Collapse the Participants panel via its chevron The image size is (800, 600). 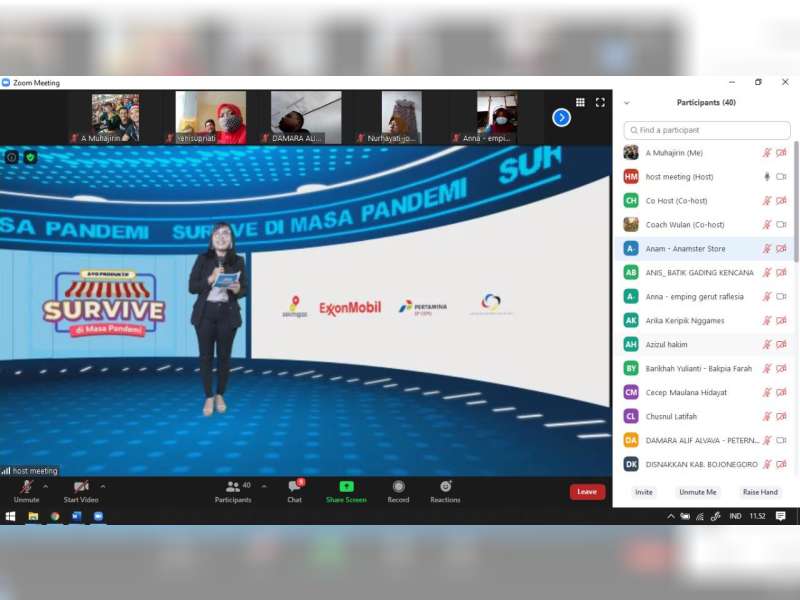[625, 102]
